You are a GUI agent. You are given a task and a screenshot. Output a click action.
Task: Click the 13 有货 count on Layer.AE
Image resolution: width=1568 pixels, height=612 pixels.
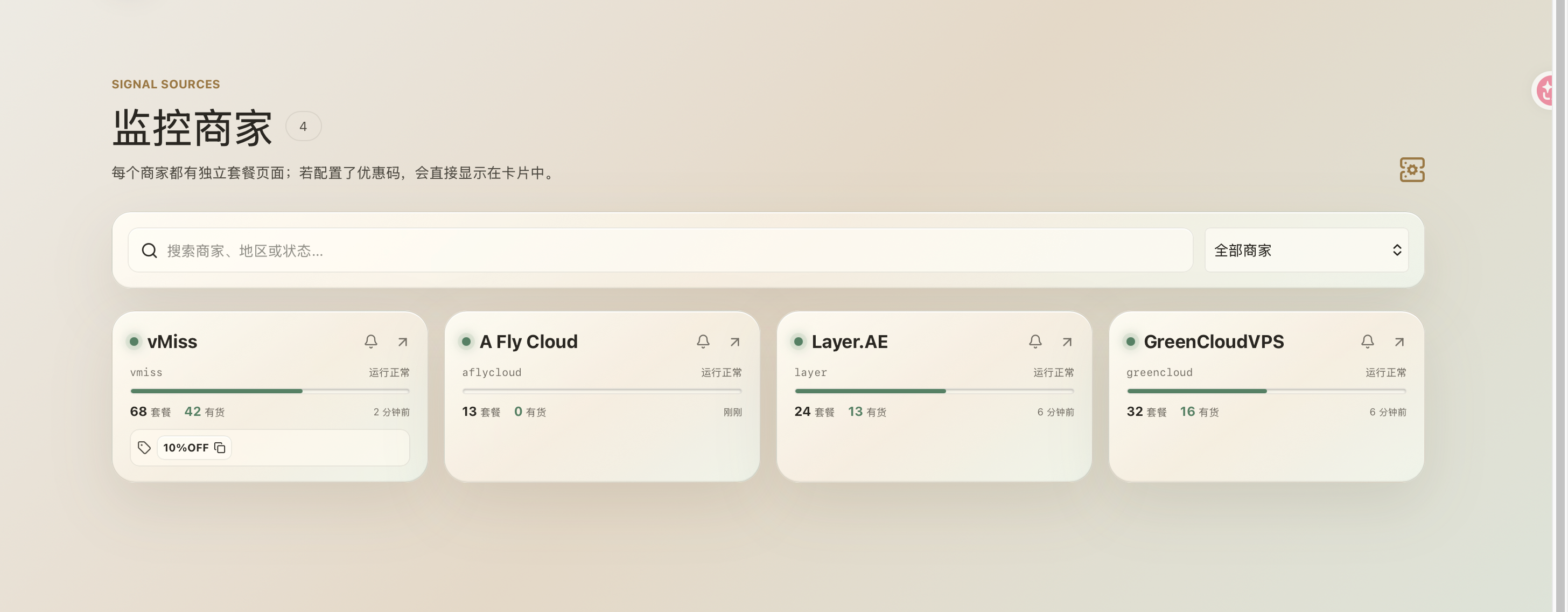pos(867,412)
